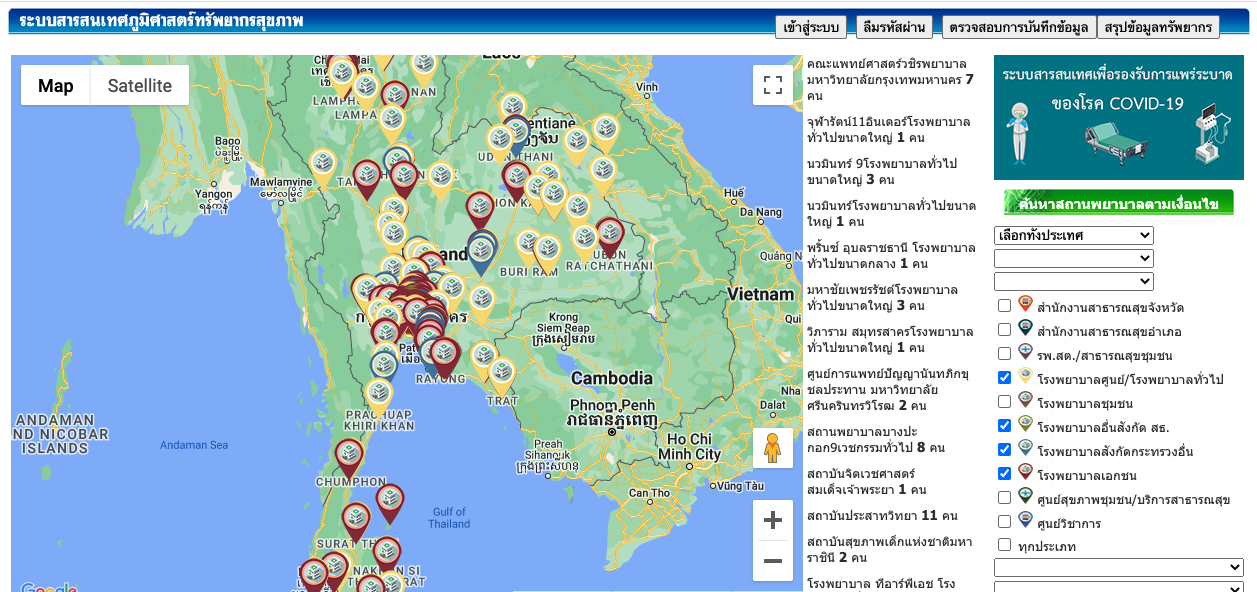Enable โรงพยาบาลชุมชน checkbox
1257x592 pixels.
coord(1004,402)
